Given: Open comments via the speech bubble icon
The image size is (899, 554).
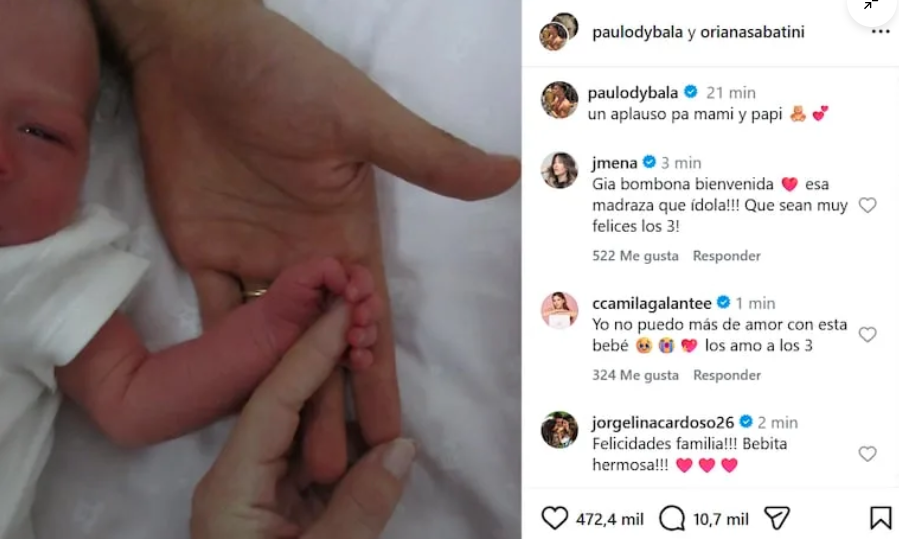Looking at the screenshot, I should [672, 518].
